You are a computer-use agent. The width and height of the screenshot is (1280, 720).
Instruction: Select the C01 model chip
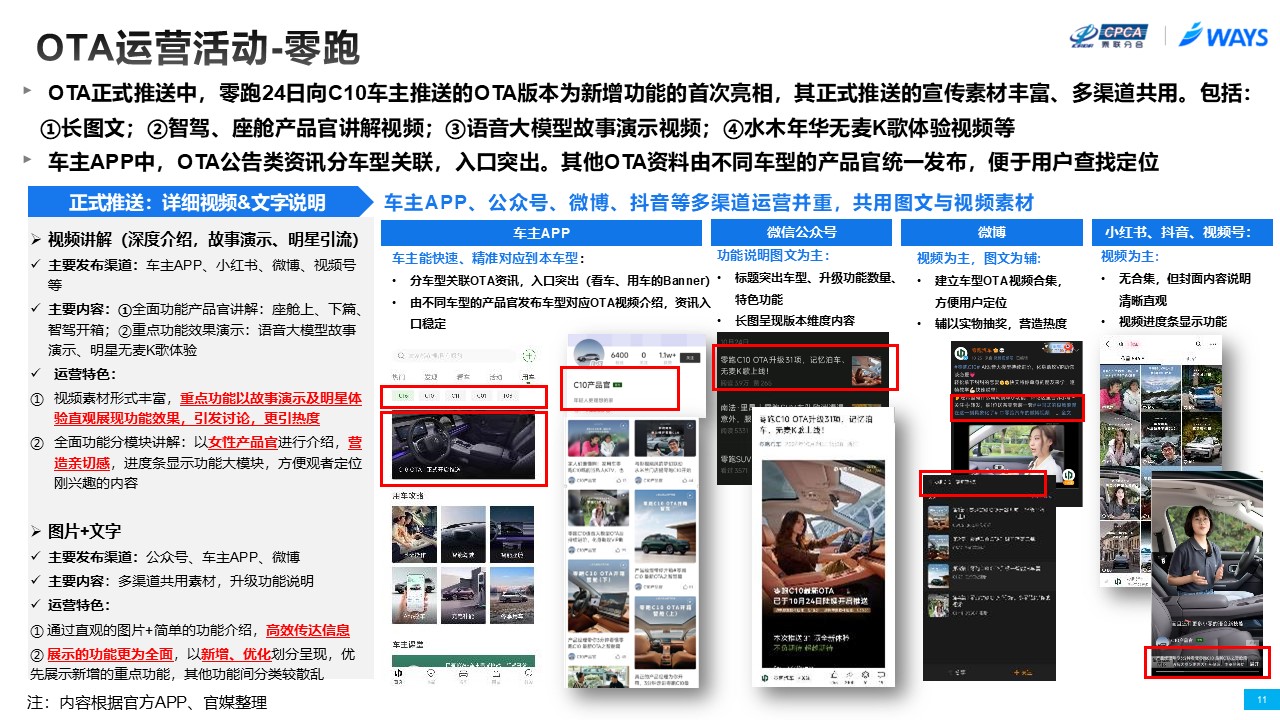(482, 396)
